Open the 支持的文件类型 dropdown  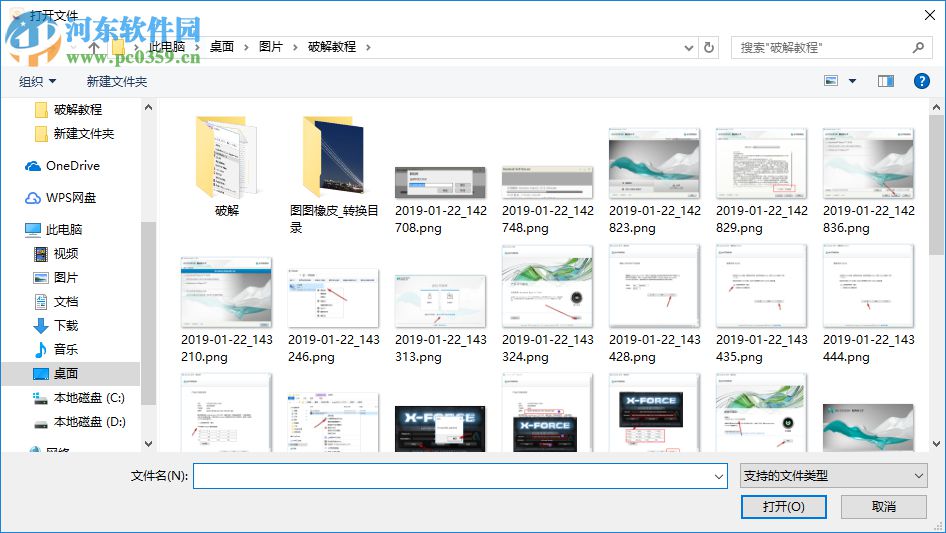coord(834,476)
